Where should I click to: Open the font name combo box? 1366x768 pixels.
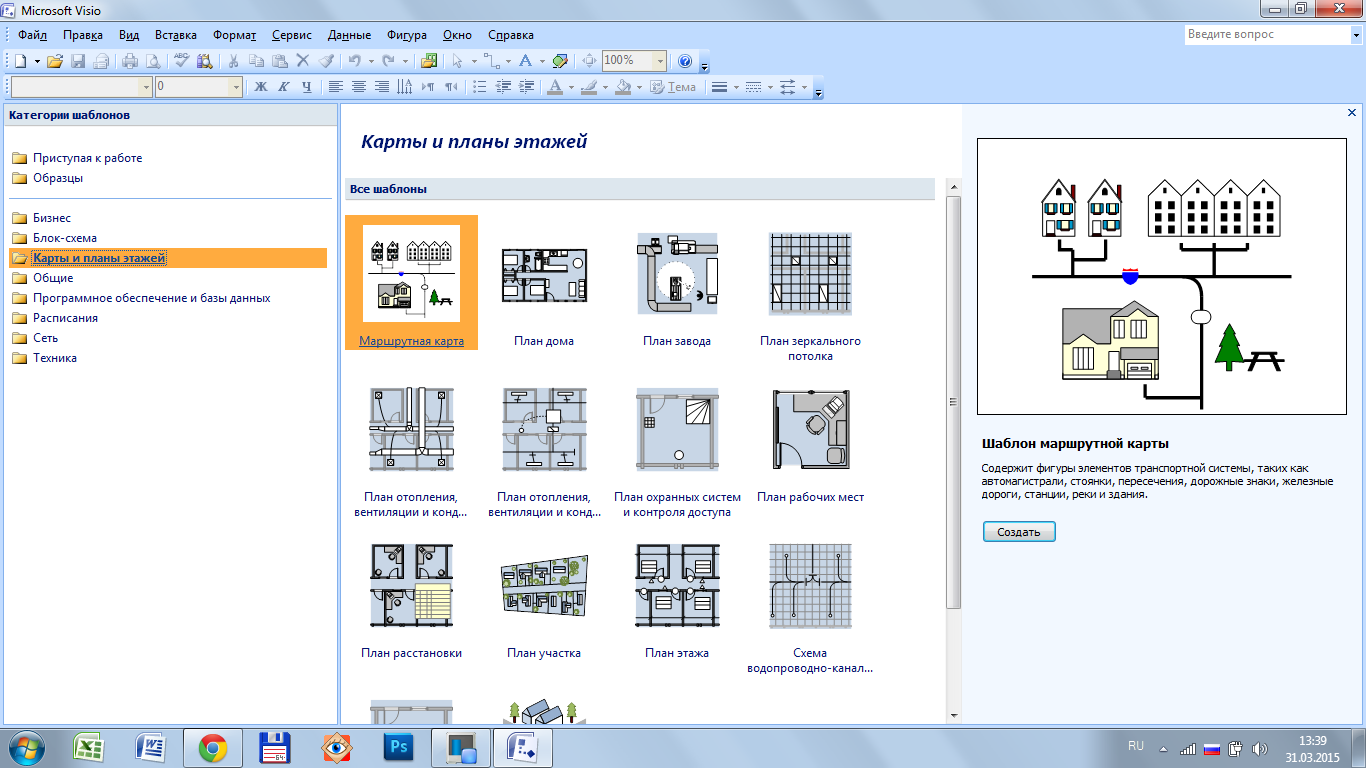tap(146, 87)
